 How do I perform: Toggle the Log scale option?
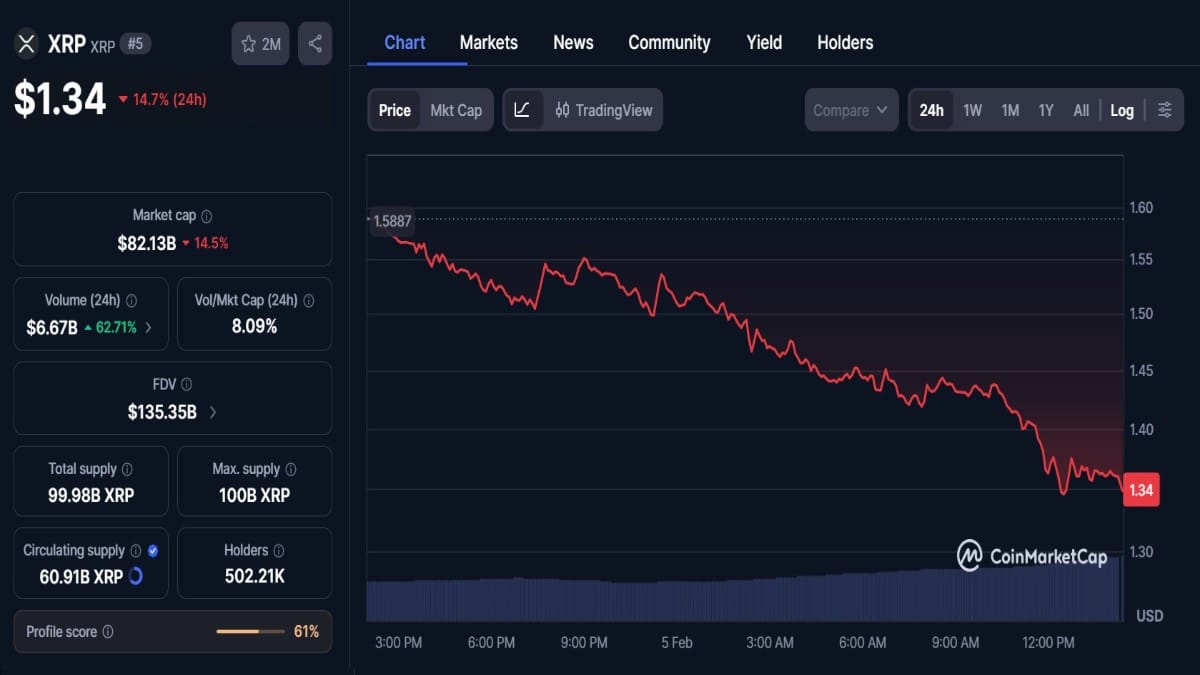click(x=1122, y=110)
